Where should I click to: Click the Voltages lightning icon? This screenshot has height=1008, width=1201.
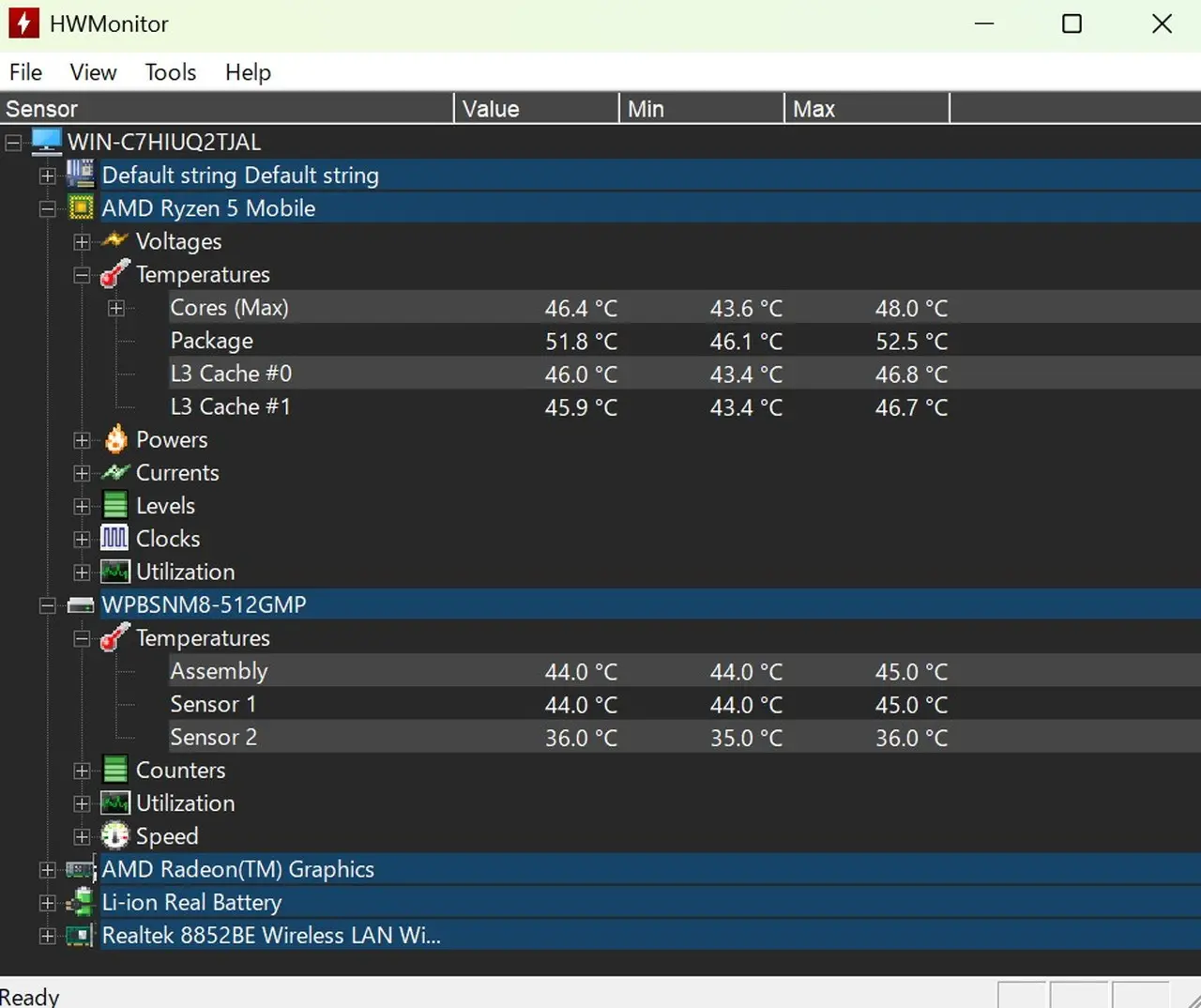click(x=114, y=241)
